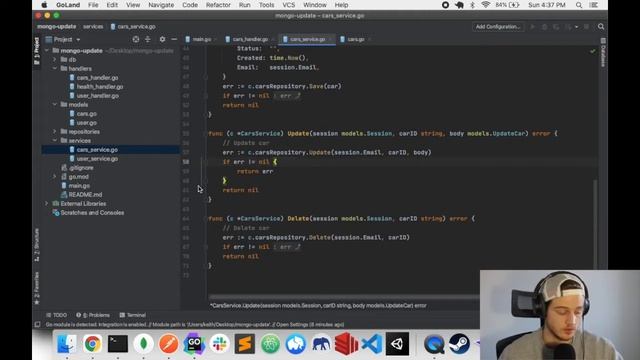Open the Favorites tool window stripe
640x360 pixels.
point(37,288)
